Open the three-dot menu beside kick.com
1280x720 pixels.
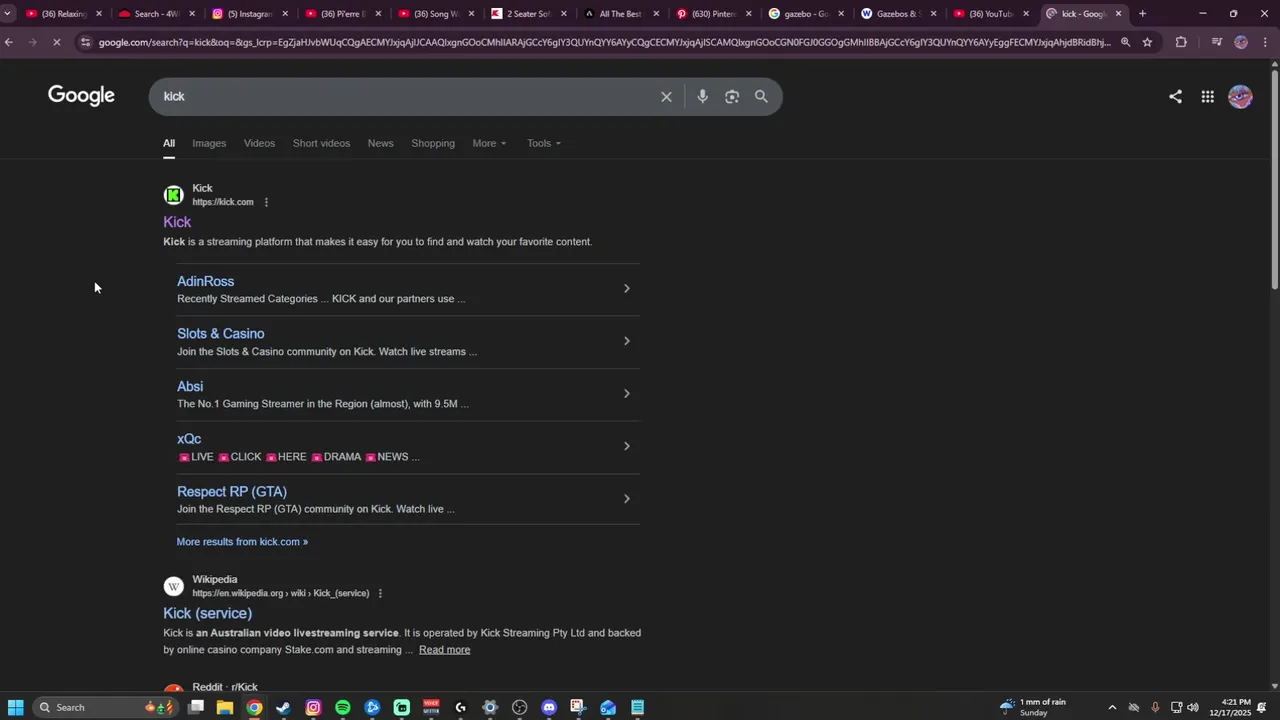coord(266,202)
